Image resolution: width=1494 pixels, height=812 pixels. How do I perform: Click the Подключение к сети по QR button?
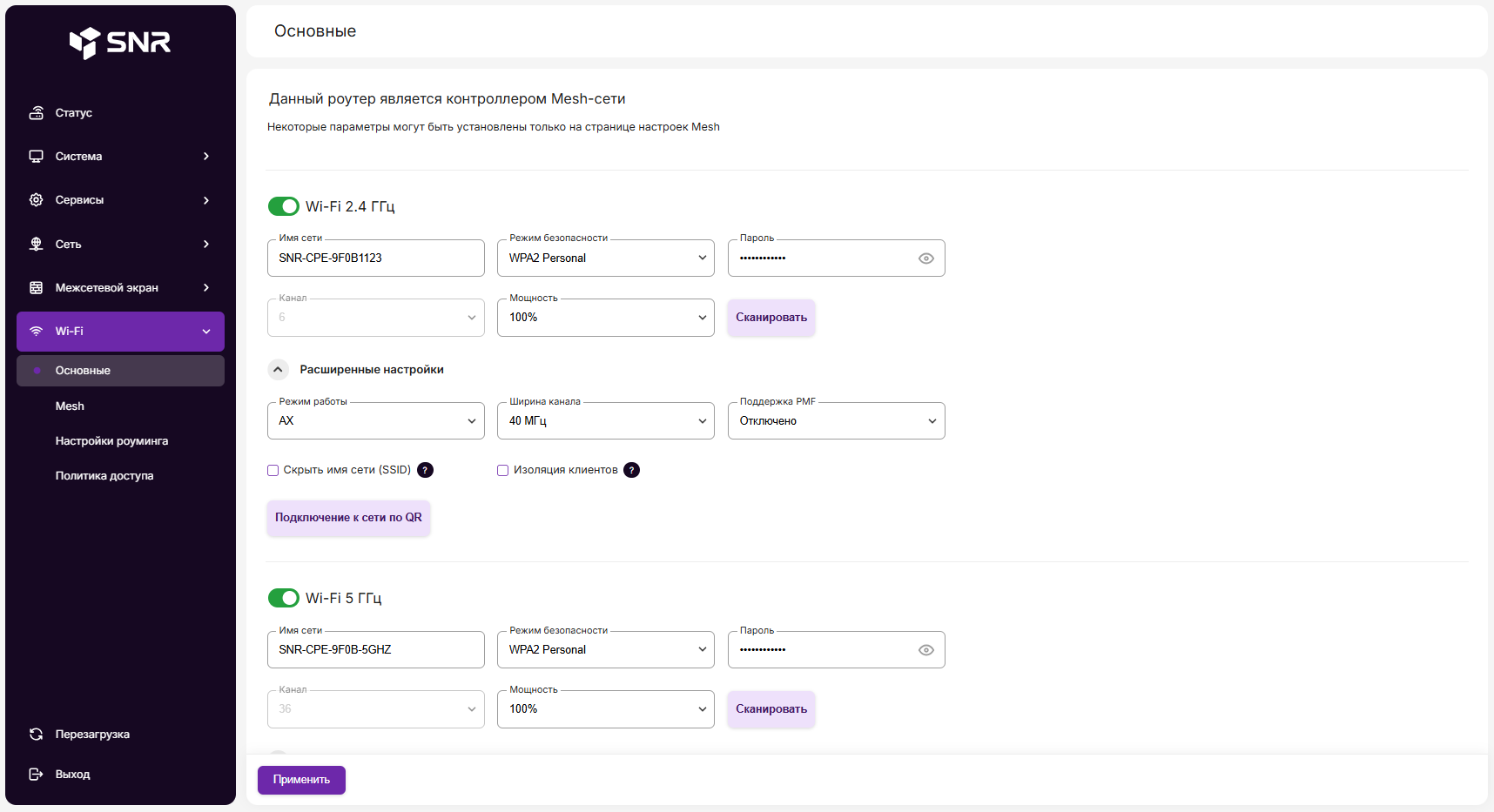click(x=348, y=518)
